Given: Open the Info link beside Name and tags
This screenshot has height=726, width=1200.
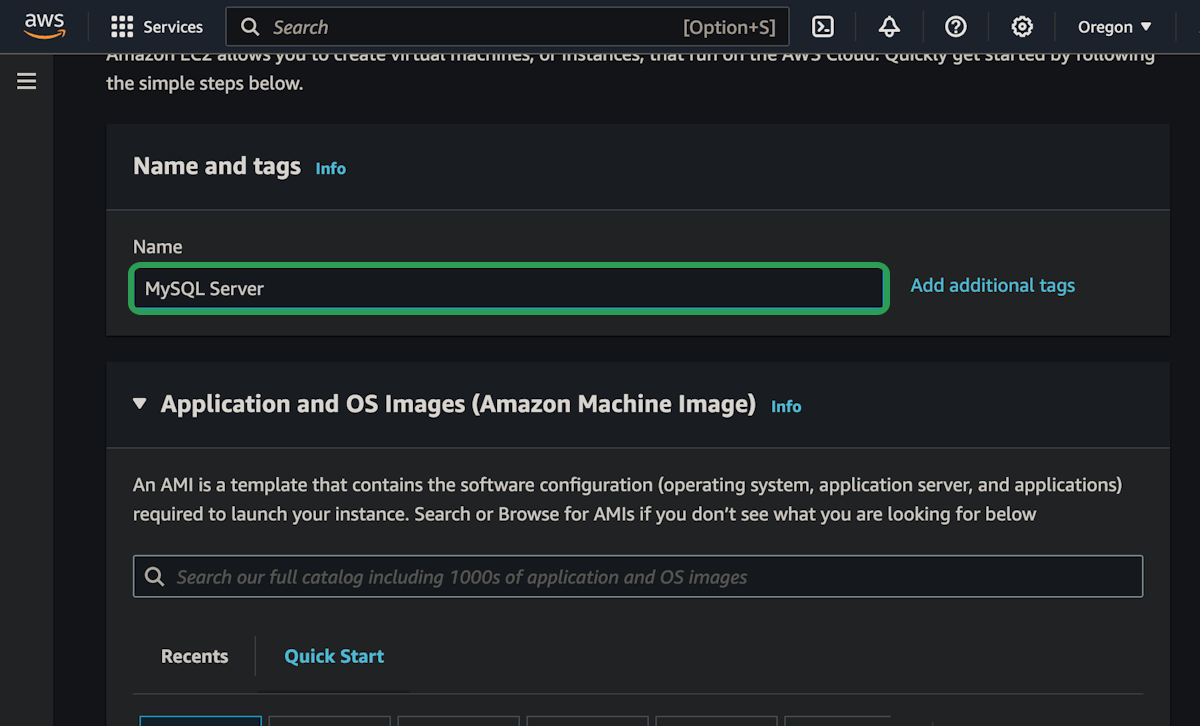Looking at the screenshot, I should tap(330, 168).
